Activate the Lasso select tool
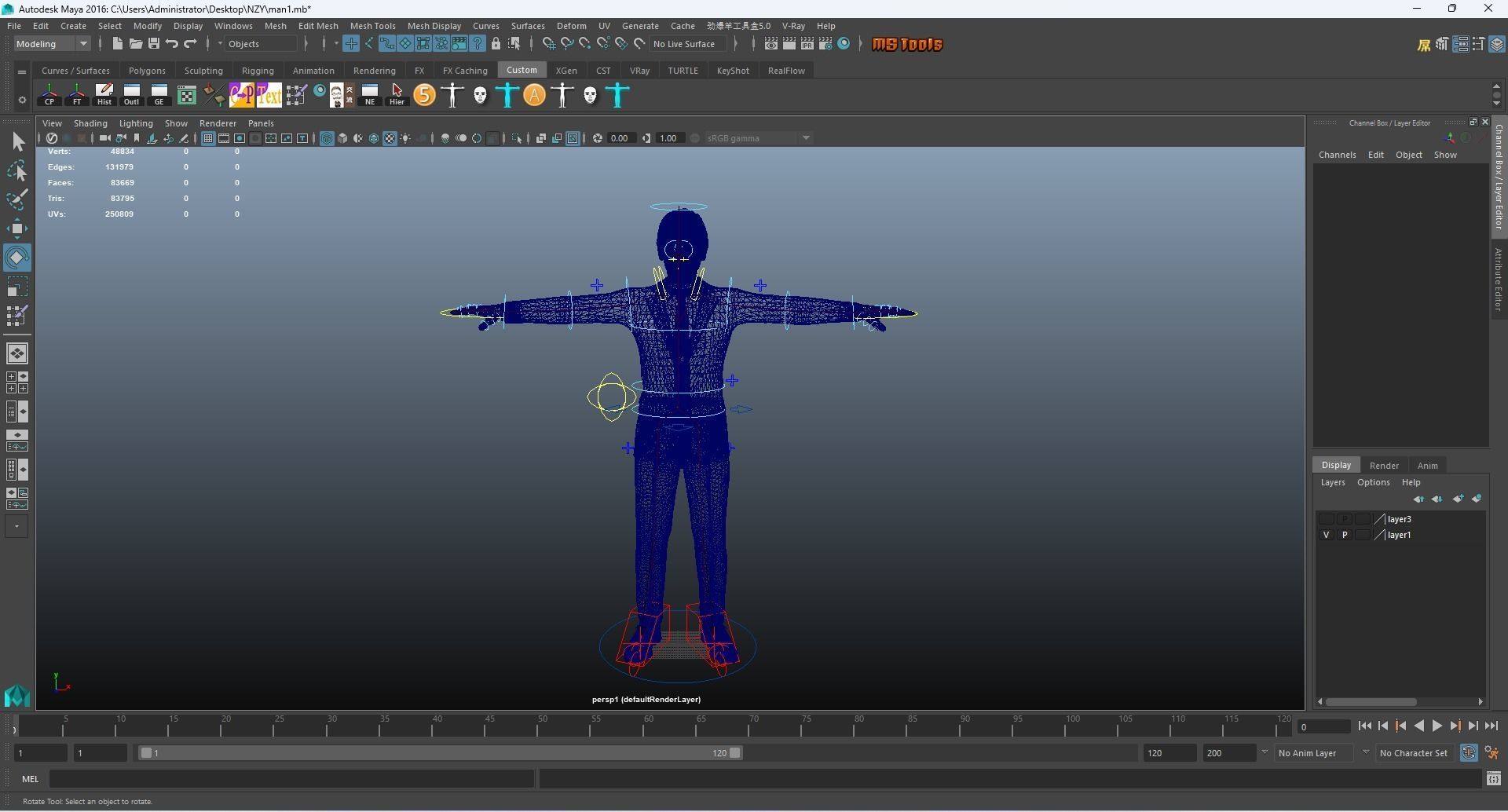This screenshot has height=812, width=1508. [x=17, y=170]
